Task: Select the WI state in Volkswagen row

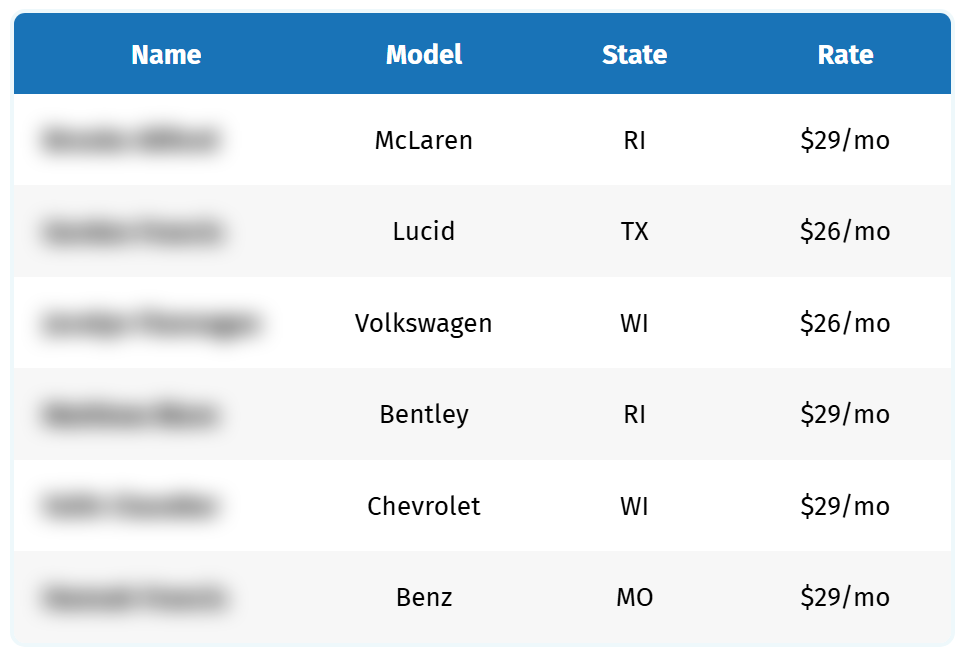Action: point(634,323)
